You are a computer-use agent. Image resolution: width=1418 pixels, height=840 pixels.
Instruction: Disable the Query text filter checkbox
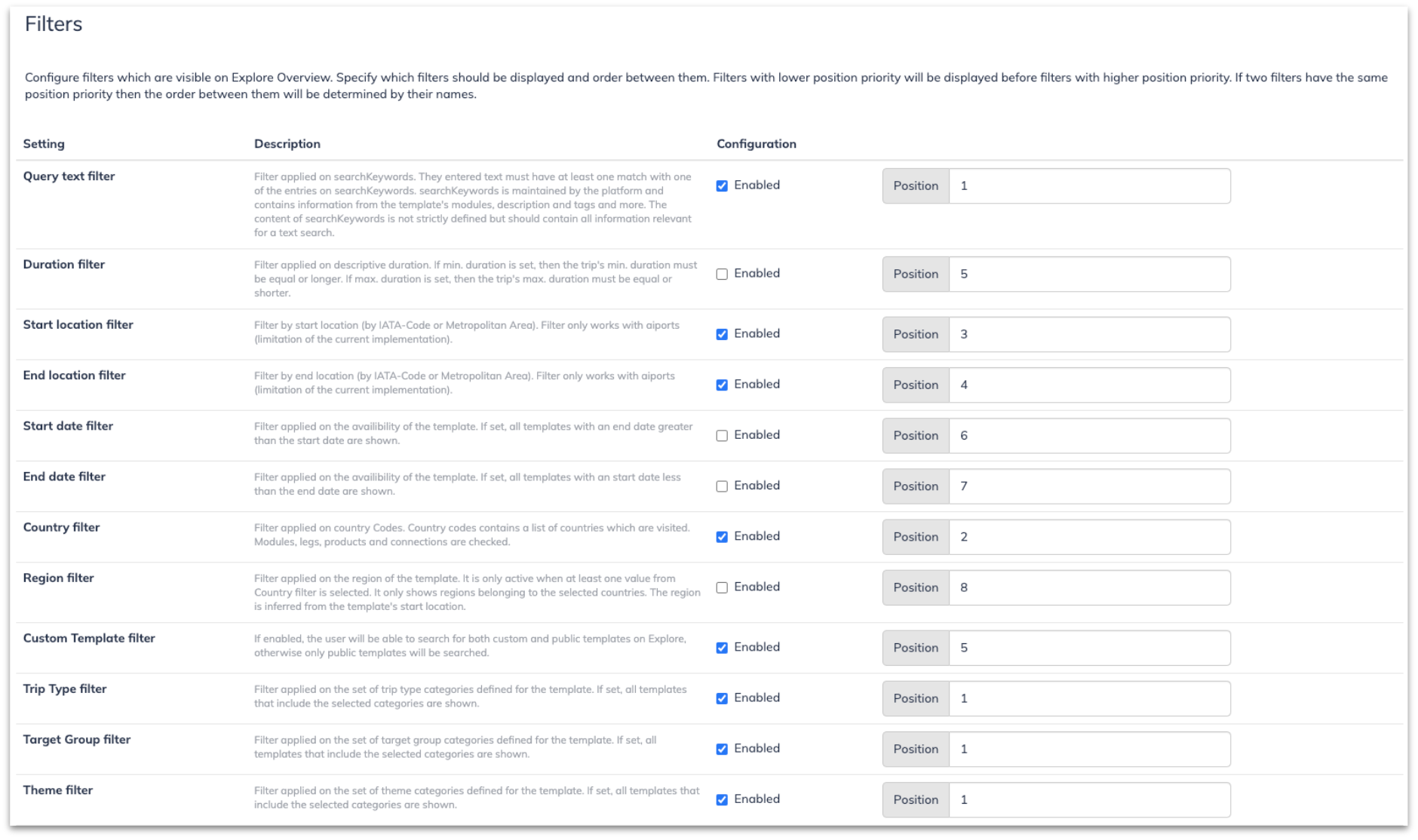722,185
